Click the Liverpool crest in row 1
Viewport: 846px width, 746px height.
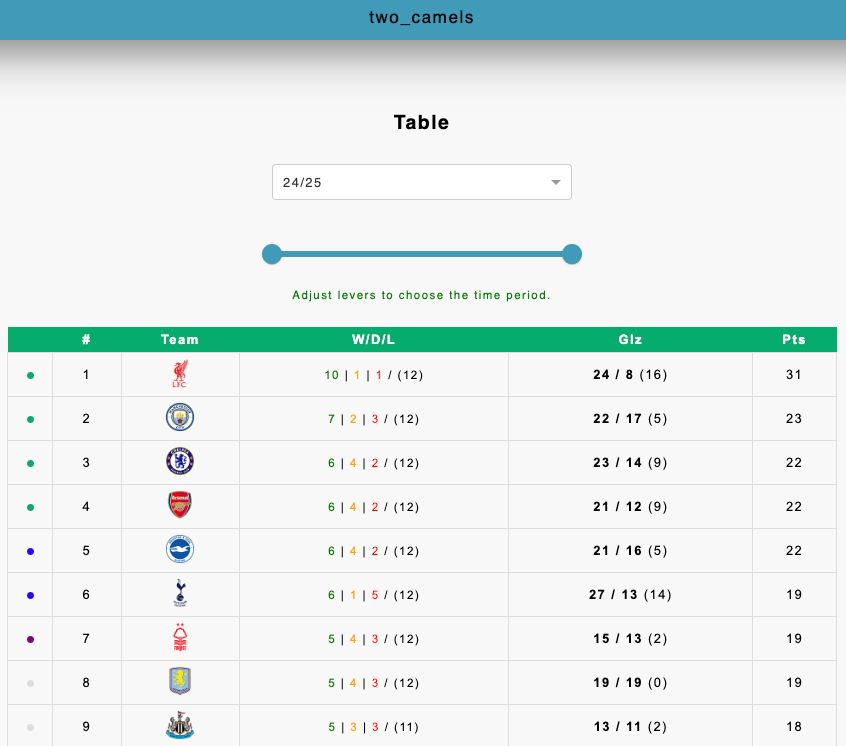pos(180,374)
